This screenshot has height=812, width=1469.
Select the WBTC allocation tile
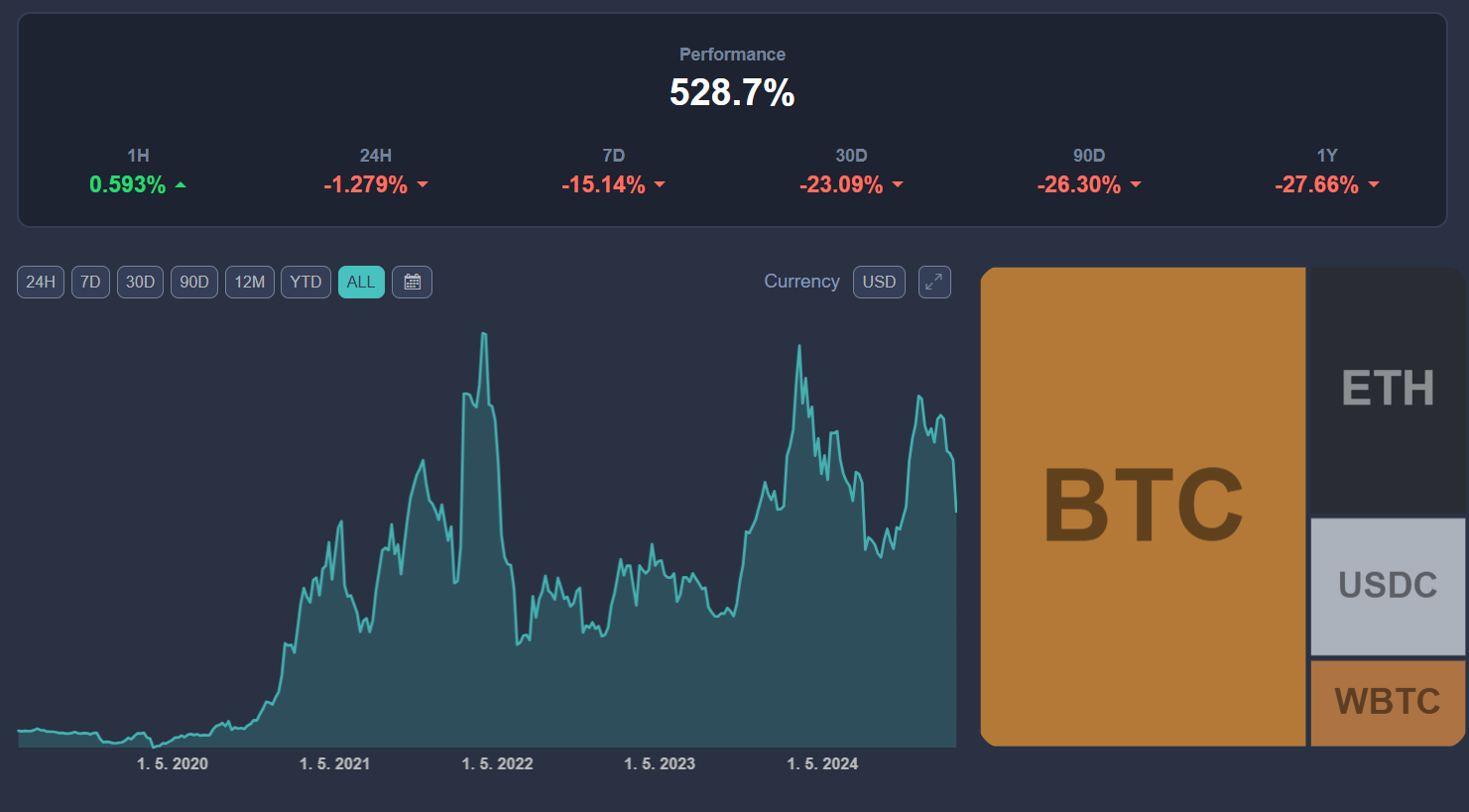[x=1388, y=702]
